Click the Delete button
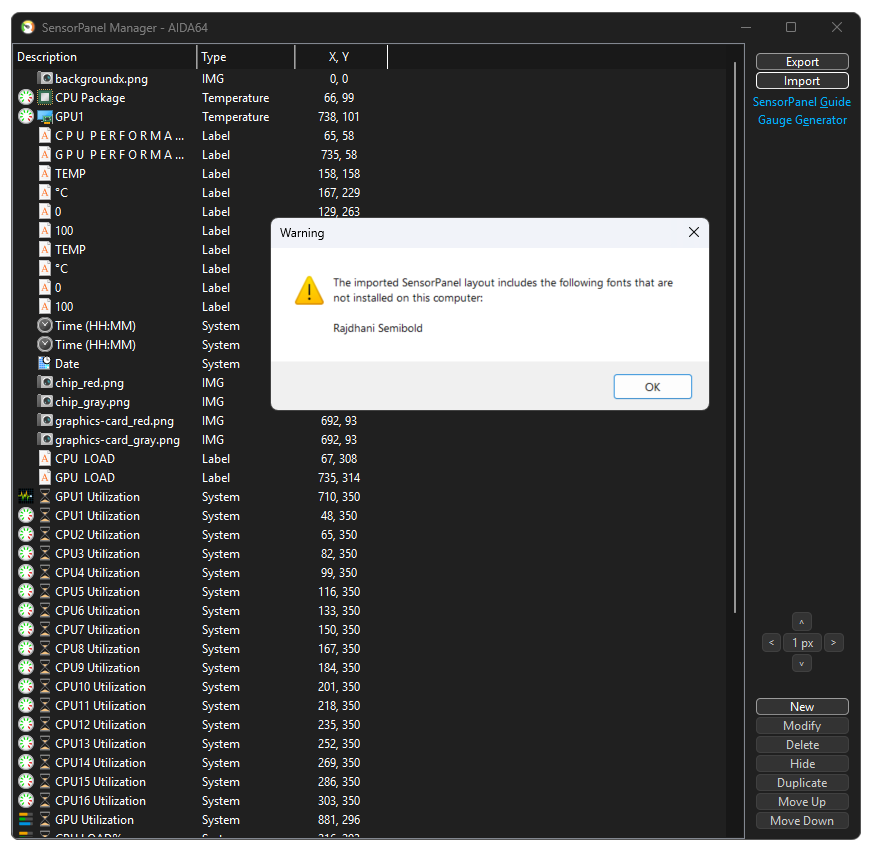Image resolution: width=875 pixels, height=852 pixels. [x=802, y=744]
